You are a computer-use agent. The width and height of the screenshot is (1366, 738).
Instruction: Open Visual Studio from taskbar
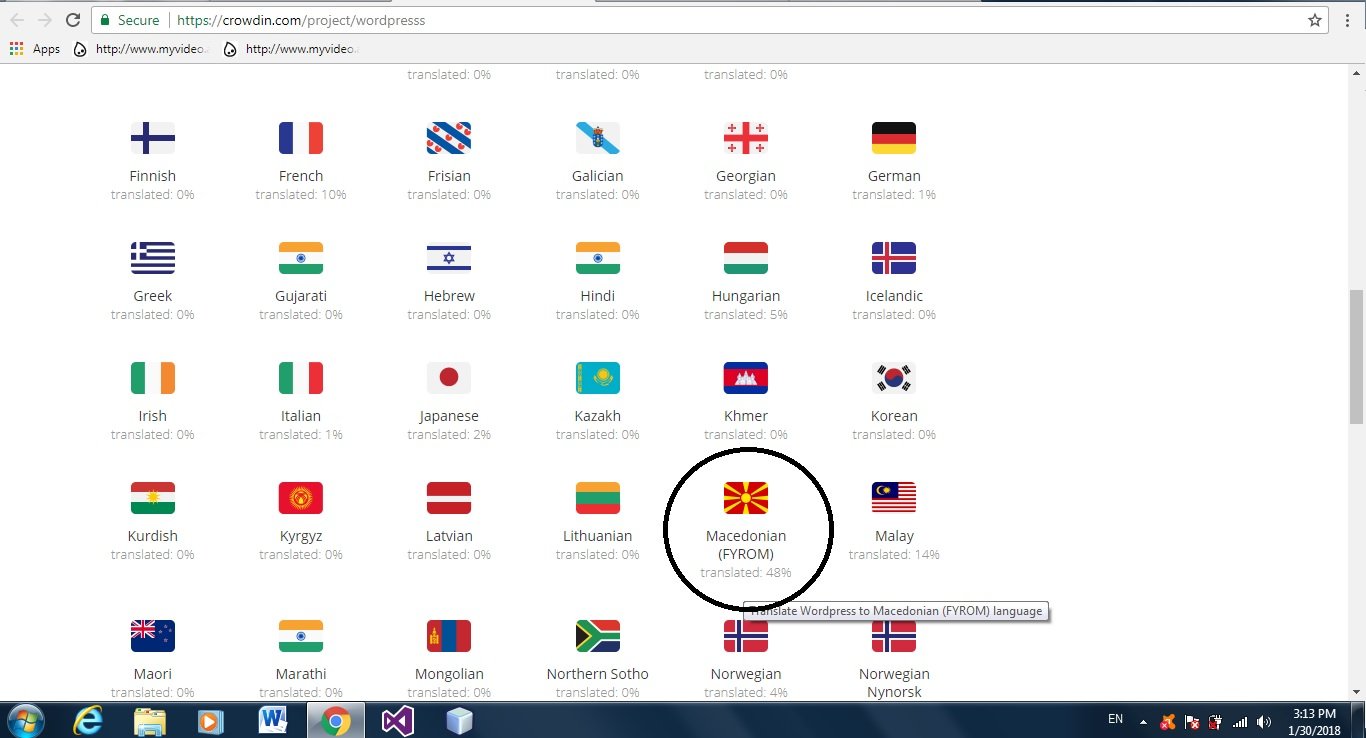(x=397, y=720)
